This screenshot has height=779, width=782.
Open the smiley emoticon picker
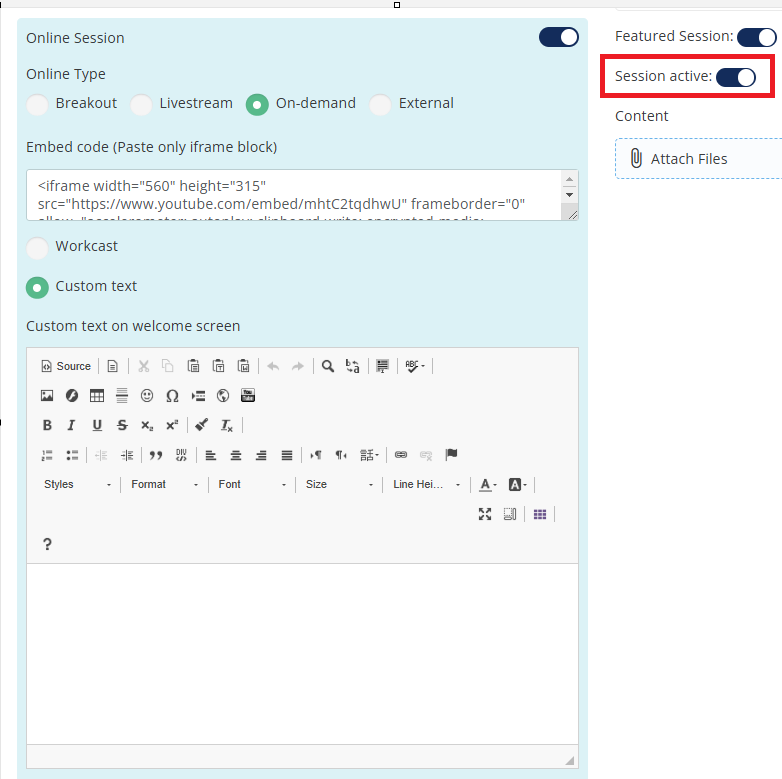click(147, 396)
